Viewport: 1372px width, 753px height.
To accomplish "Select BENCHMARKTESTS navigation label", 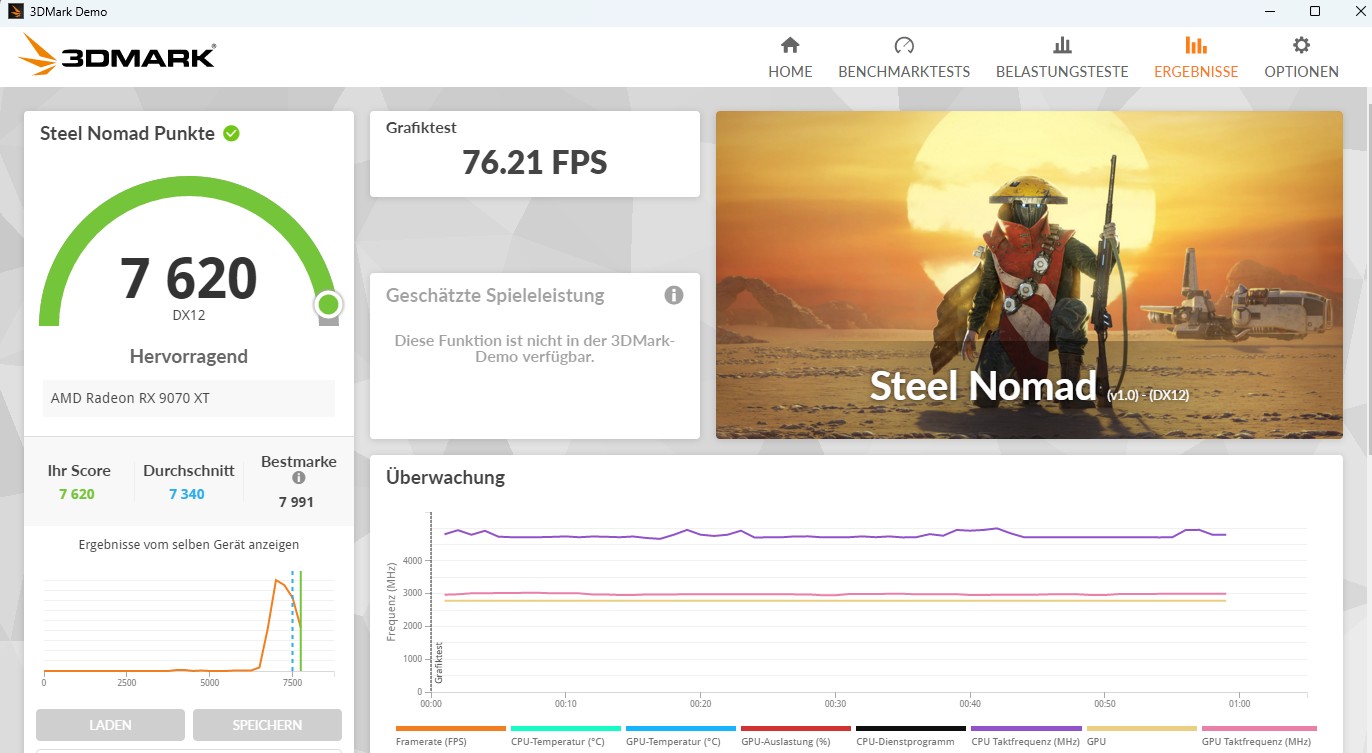I will click(x=904, y=72).
